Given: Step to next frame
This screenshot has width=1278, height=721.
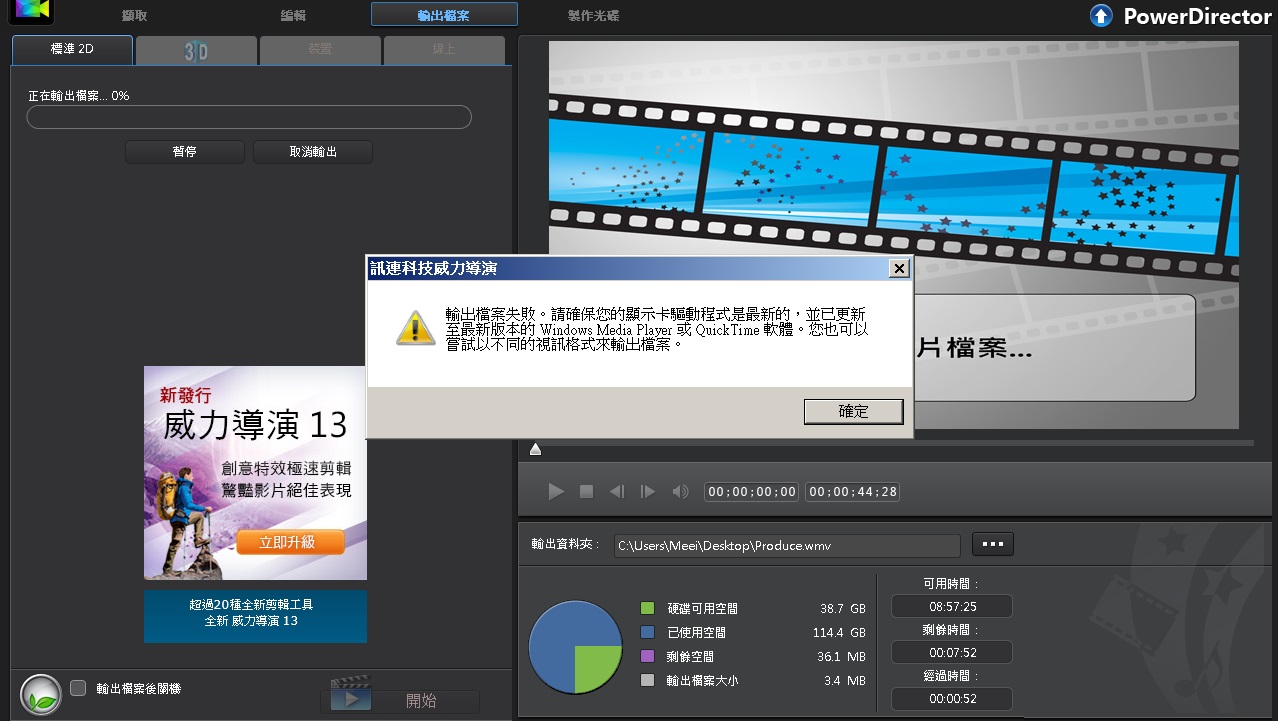Looking at the screenshot, I should click(x=648, y=491).
